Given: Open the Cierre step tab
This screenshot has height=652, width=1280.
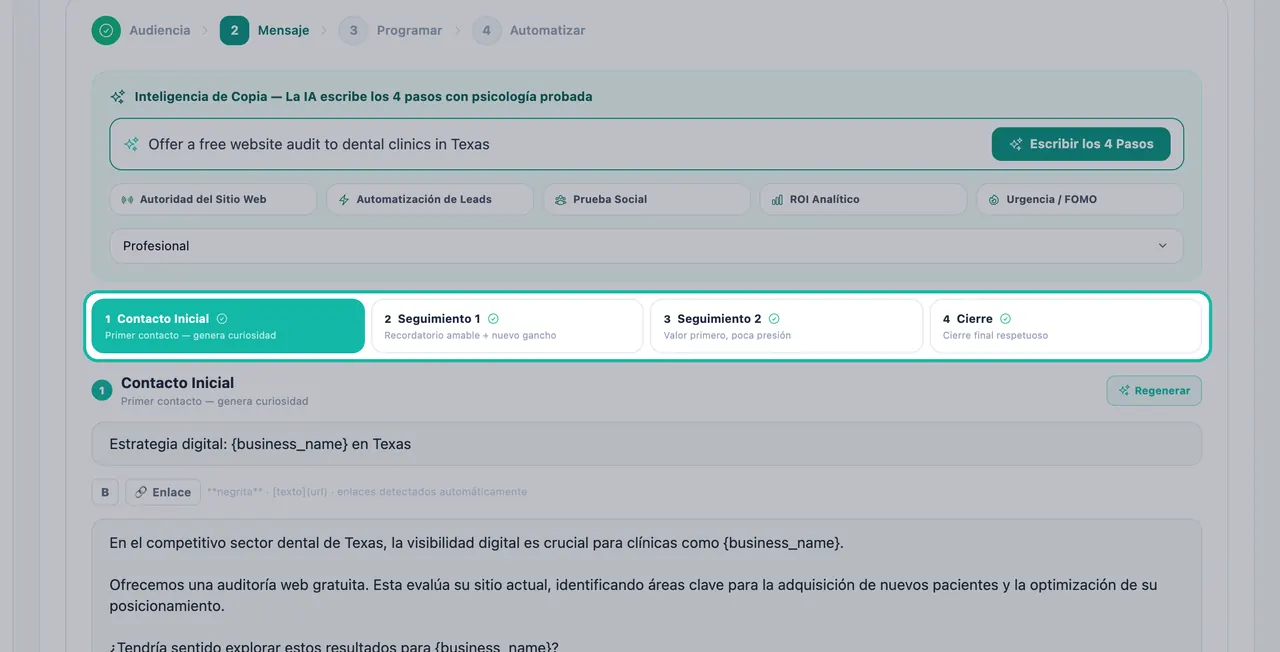Looking at the screenshot, I should coord(1065,326).
